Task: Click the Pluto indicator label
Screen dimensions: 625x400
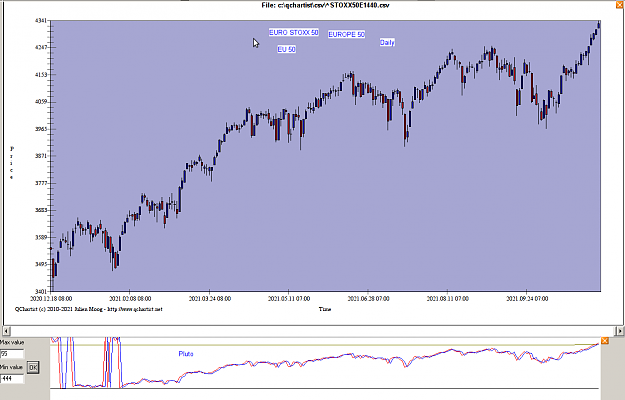Action: (186, 354)
